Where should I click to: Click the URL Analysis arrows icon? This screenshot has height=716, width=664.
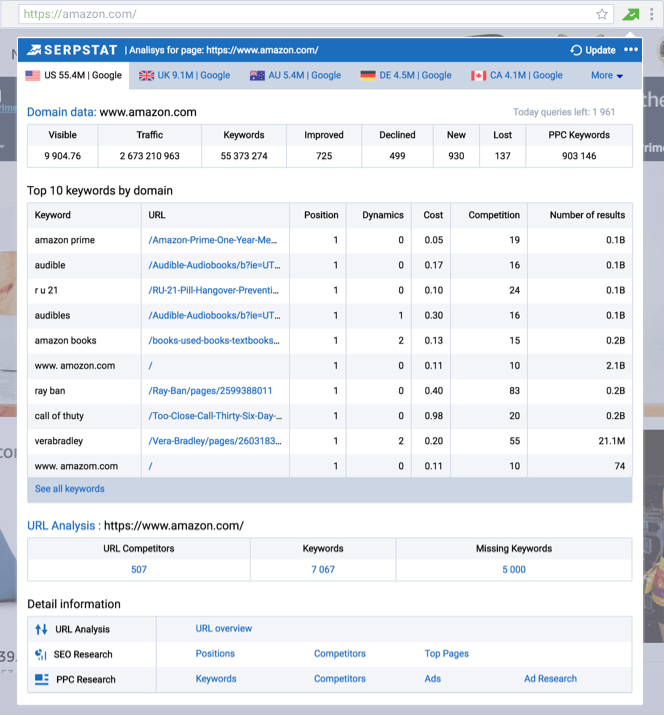[x=41, y=629]
